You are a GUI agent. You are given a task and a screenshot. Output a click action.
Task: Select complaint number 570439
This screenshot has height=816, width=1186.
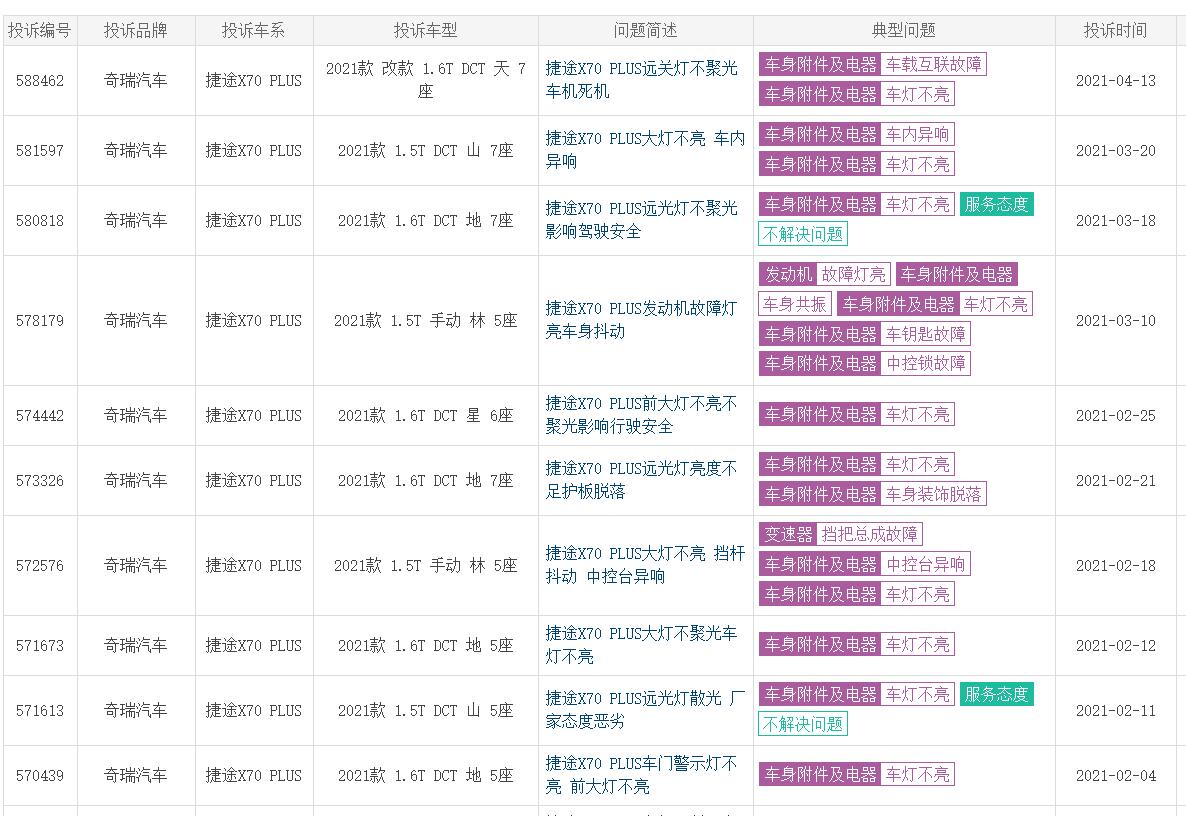[x=40, y=776]
